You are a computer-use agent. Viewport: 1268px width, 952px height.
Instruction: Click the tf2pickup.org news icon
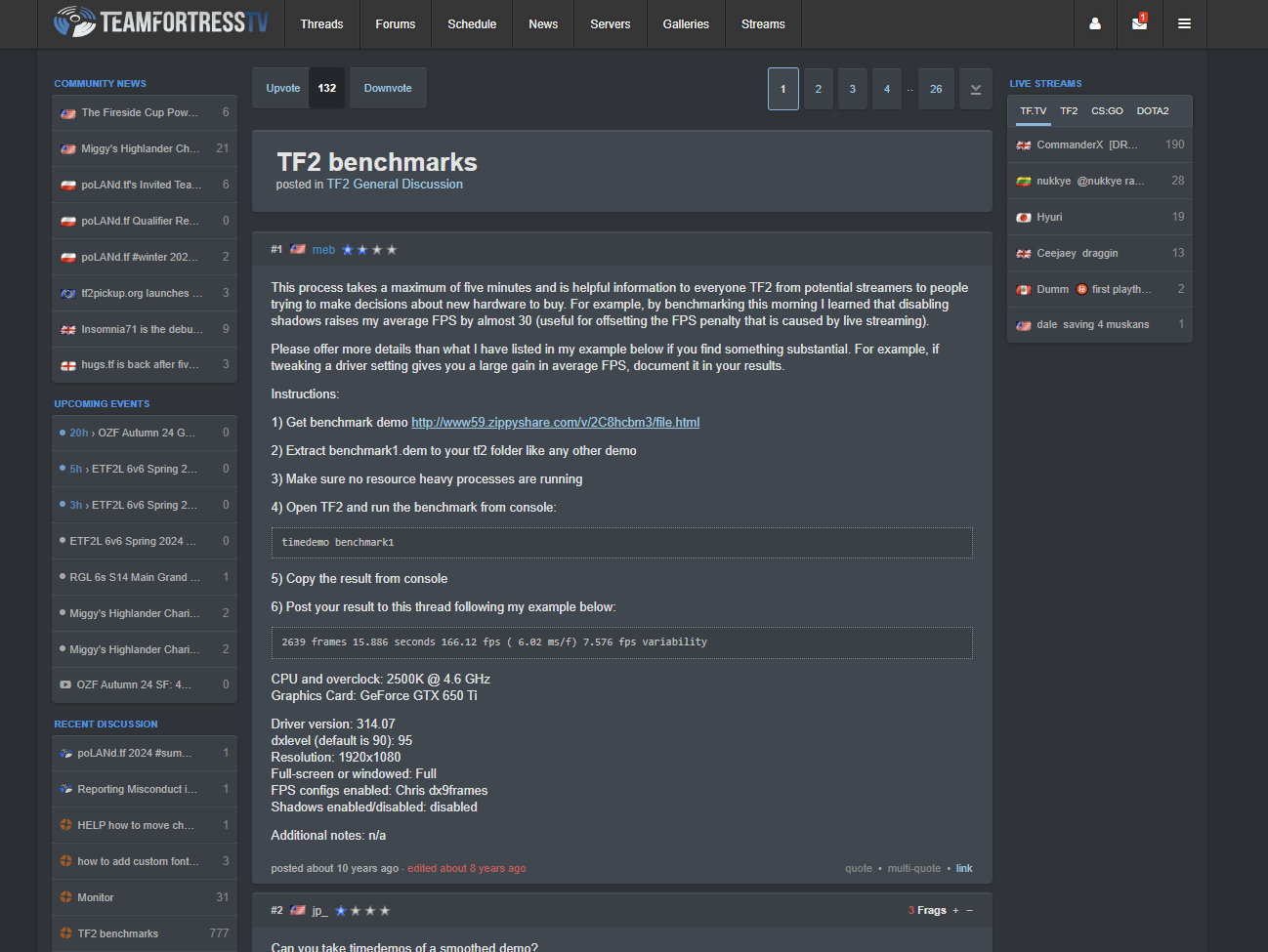(x=68, y=293)
